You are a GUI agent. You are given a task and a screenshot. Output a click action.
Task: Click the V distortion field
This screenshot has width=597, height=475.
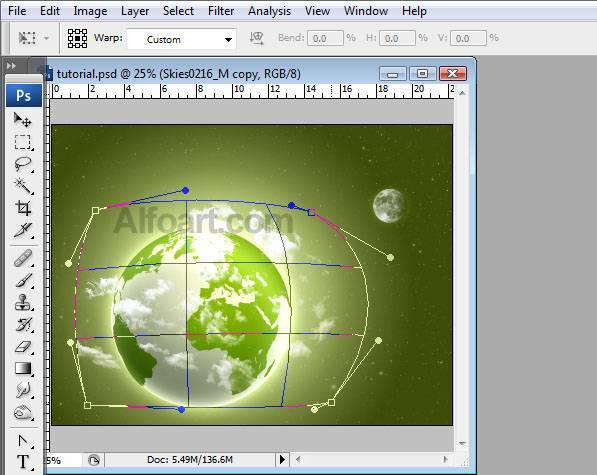468,38
